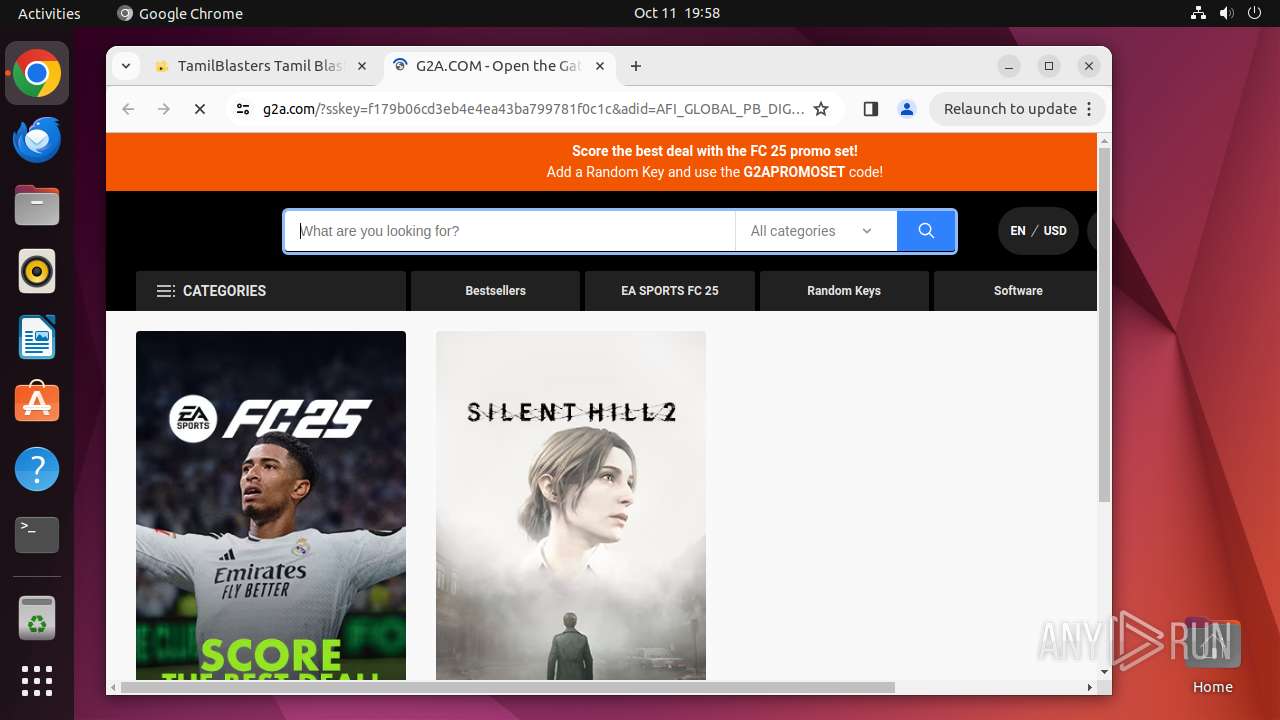Click the network status icon in top bar

click(x=1198, y=13)
